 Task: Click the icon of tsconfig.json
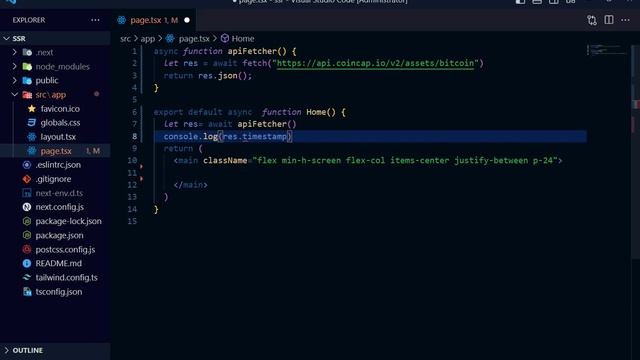(27, 291)
